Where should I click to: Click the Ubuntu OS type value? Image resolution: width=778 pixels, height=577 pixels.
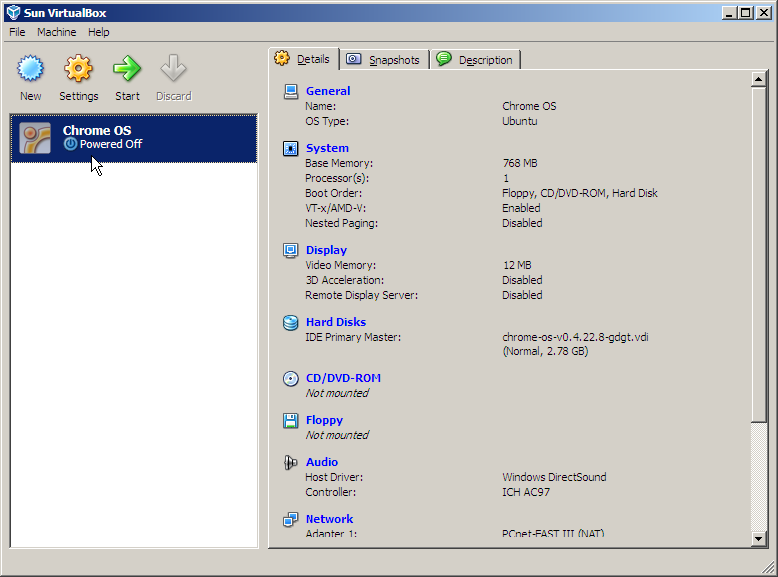[519, 121]
